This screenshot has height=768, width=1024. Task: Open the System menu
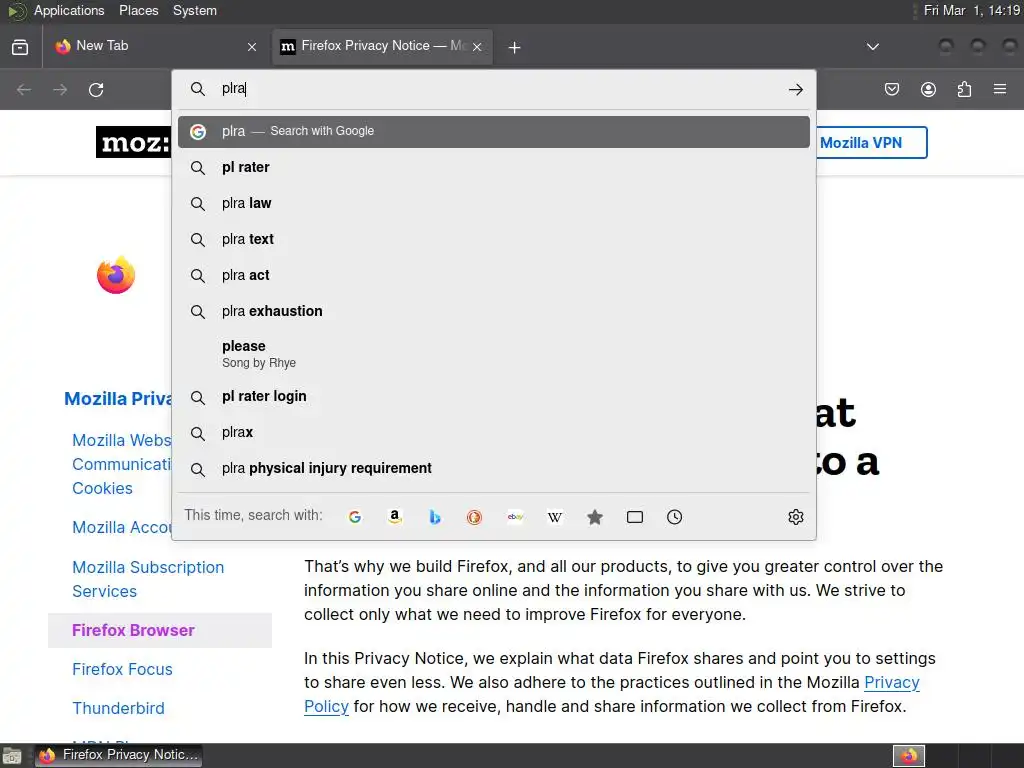[x=195, y=10]
